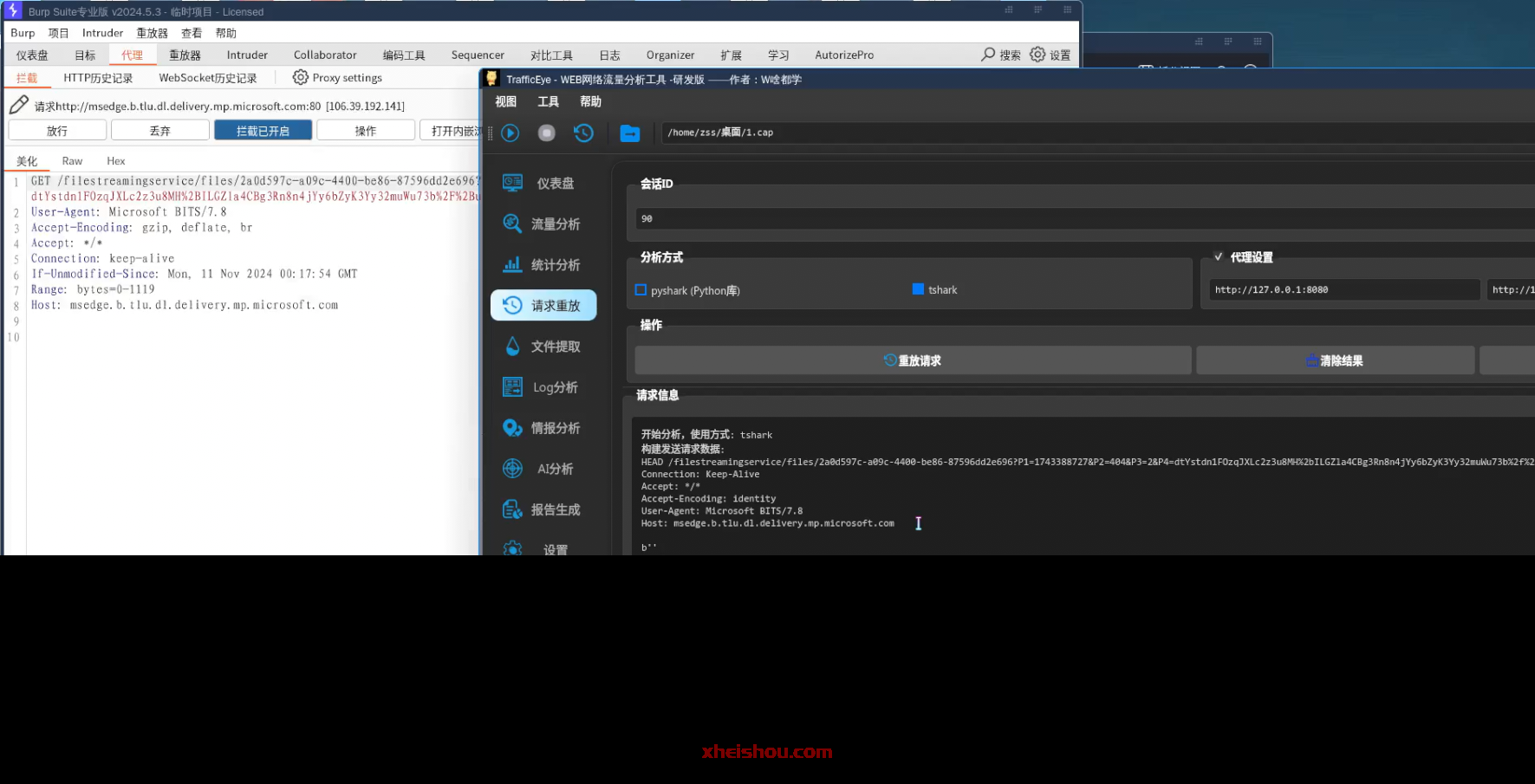Open 情报分析 in TrafficEye sidebar

tap(543, 427)
